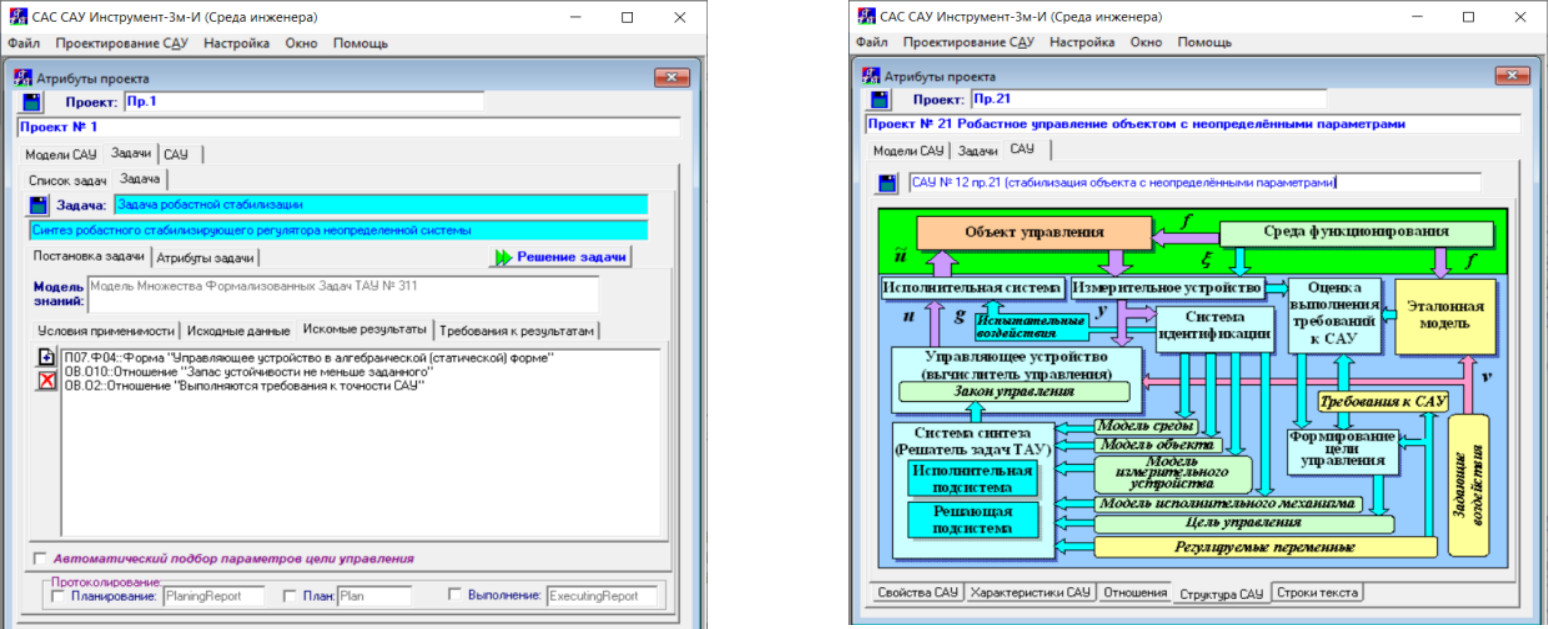Image resolution: width=1548 pixels, height=629 pixels.
Task: Click red X delete icon beside results list
Action: pos(46,380)
